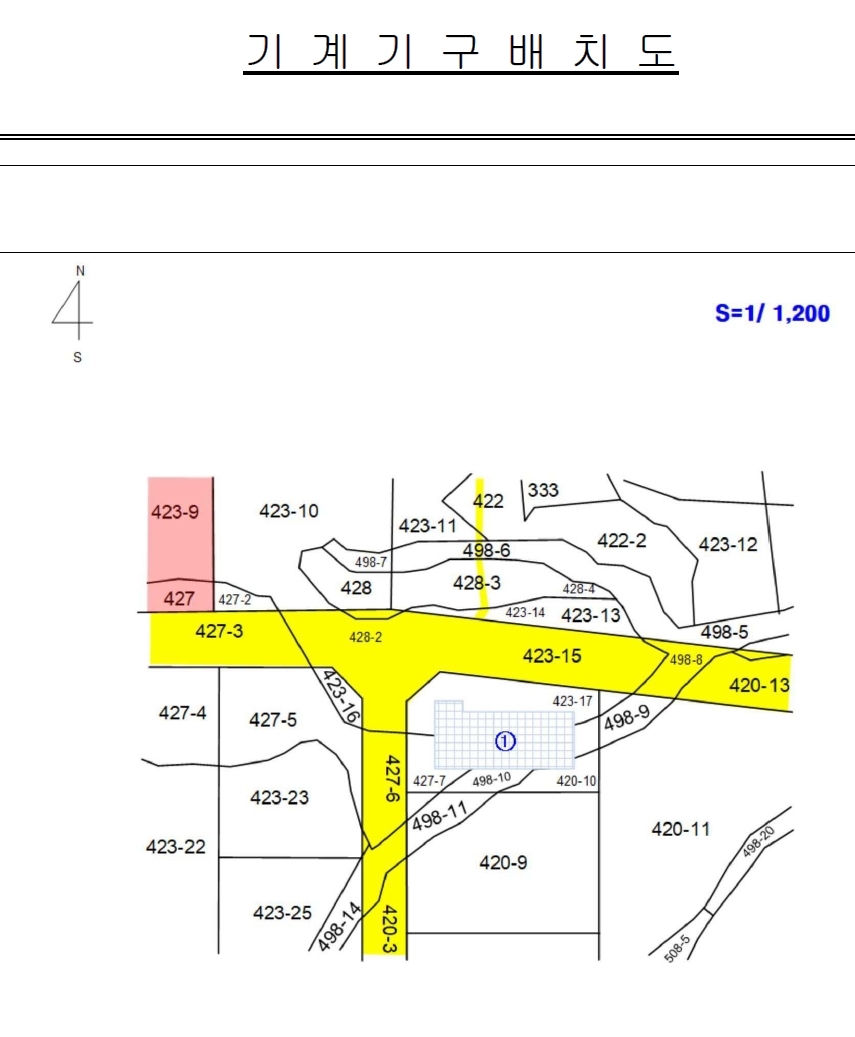The image size is (855, 1037).
Task: Click the 427-6 vertical road label
Action: (x=392, y=778)
